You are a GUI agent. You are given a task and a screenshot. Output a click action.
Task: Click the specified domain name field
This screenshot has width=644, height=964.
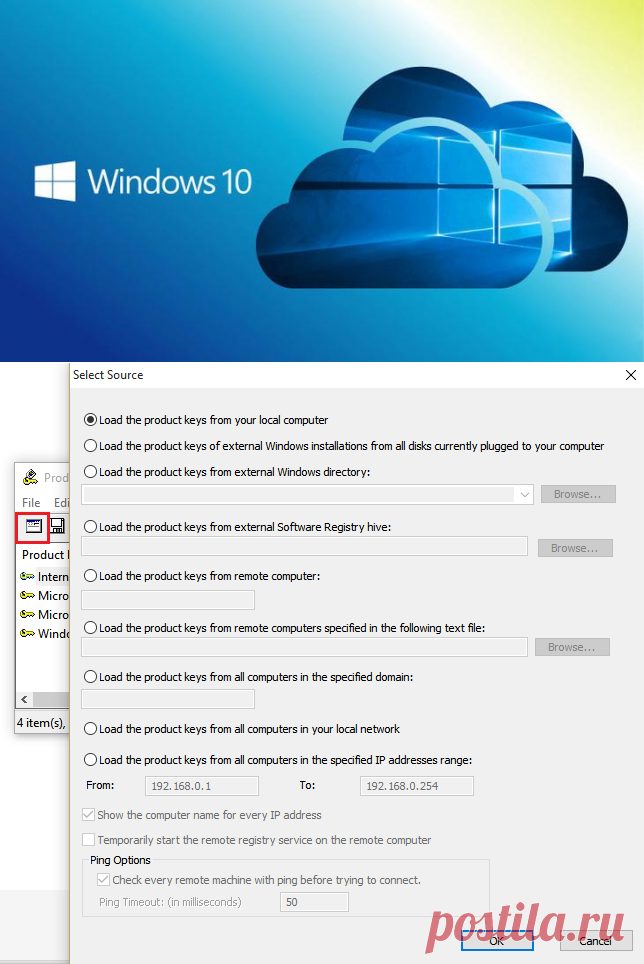coord(168,698)
